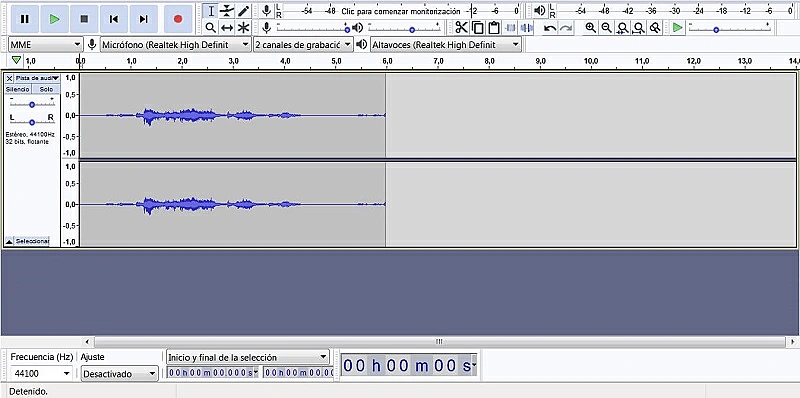Select the Time Shift tool
This screenshot has height=398, width=800.
[227, 28]
